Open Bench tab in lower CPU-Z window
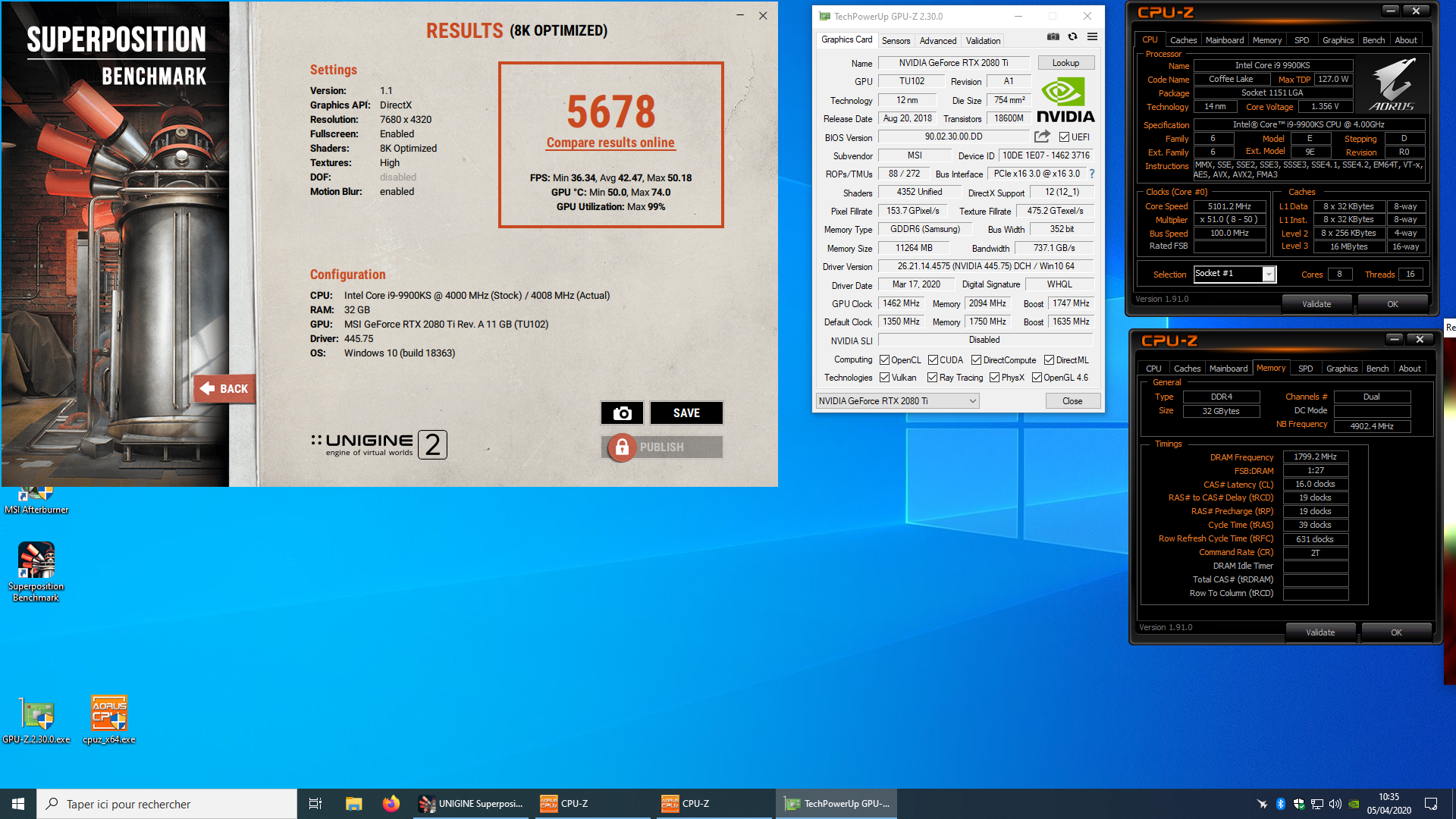The width and height of the screenshot is (1456, 819). point(1377,369)
